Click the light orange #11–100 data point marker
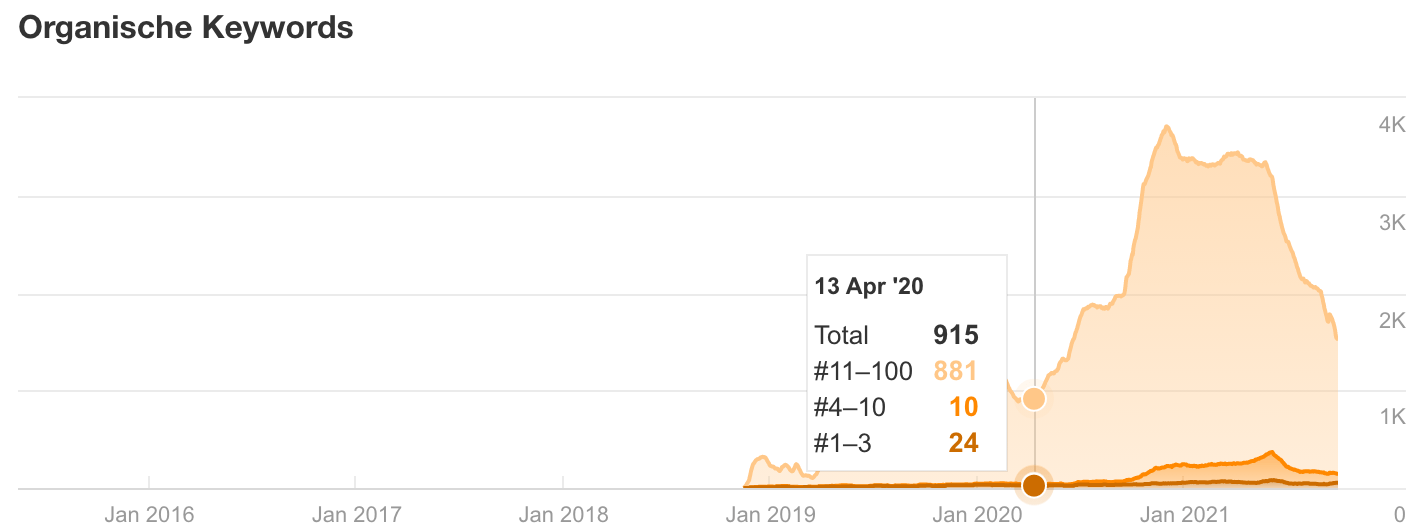The width and height of the screenshot is (1418, 530). (x=1034, y=399)
